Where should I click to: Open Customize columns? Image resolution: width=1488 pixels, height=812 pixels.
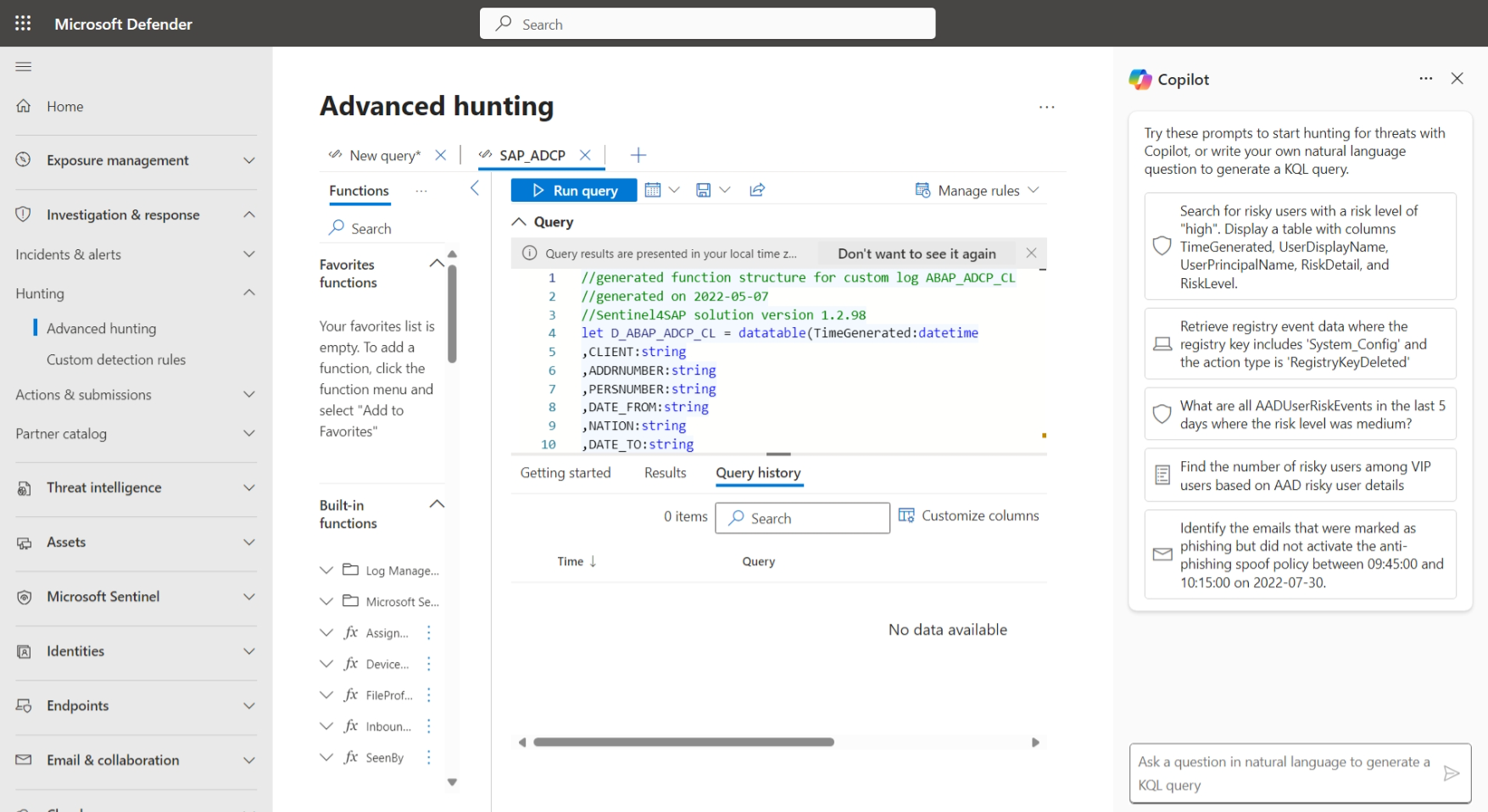(968, 515)
